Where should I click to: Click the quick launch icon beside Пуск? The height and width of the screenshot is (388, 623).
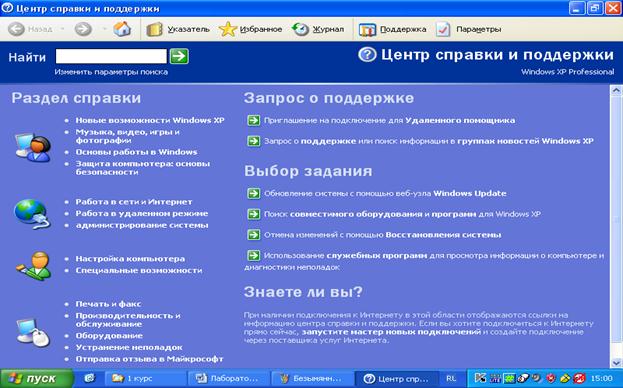90,378
